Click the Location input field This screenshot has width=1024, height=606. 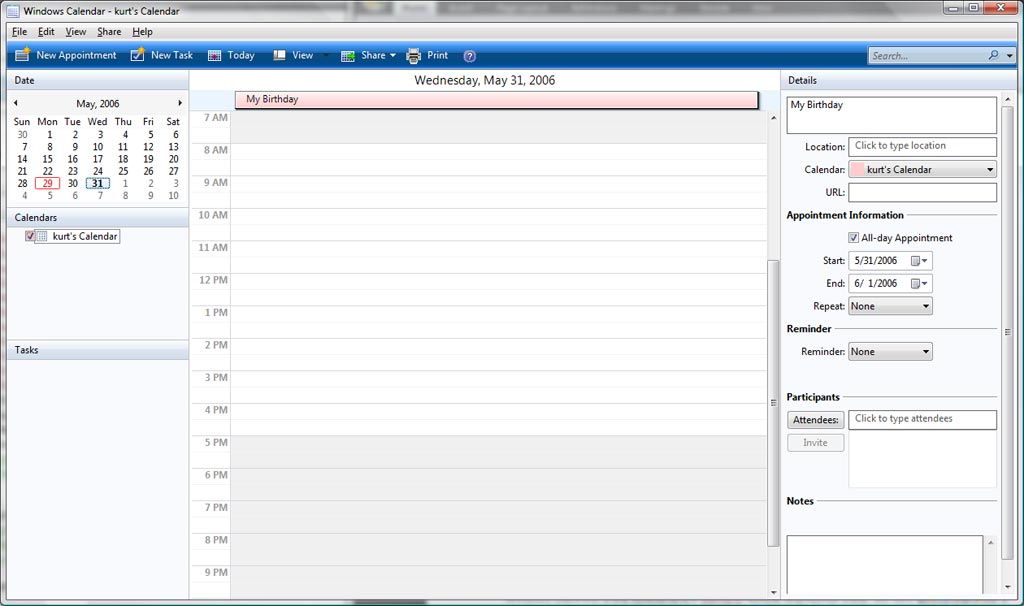922,146
